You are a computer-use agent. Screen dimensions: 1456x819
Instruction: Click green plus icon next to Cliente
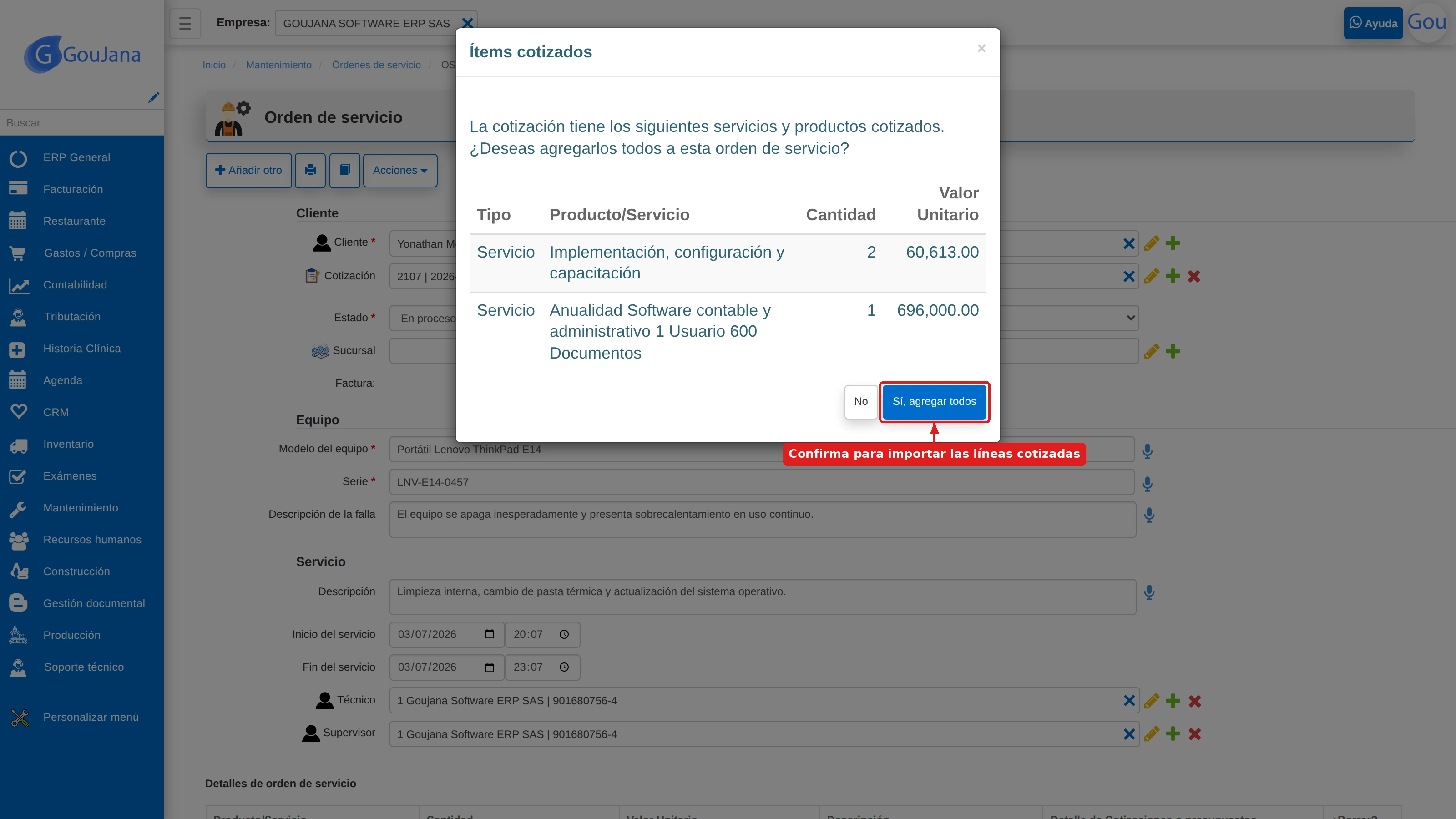[1173, 243]
